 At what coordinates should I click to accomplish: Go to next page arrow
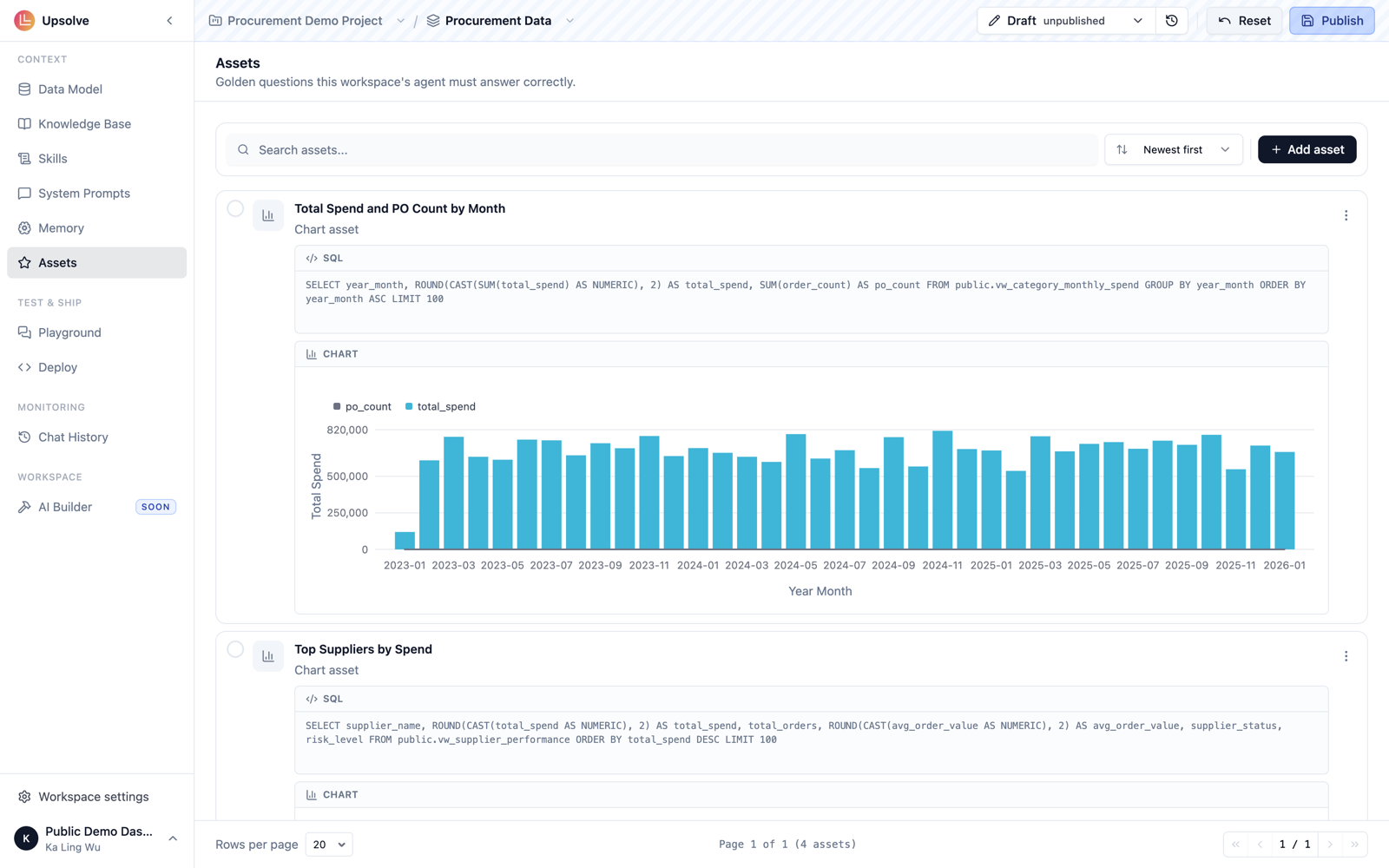click(x=1329, y=845)
